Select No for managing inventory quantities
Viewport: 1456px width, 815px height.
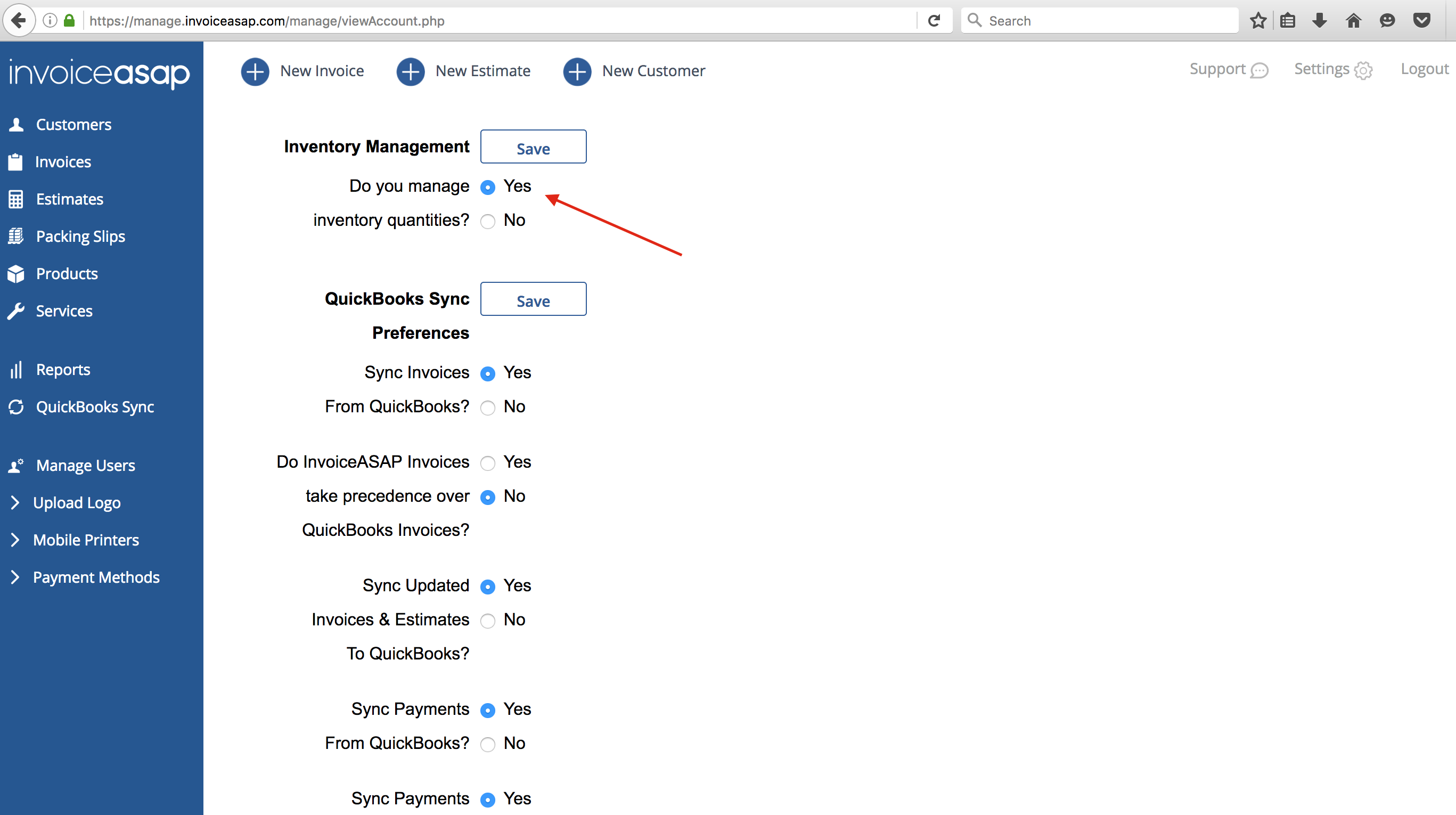coord(488,221)
